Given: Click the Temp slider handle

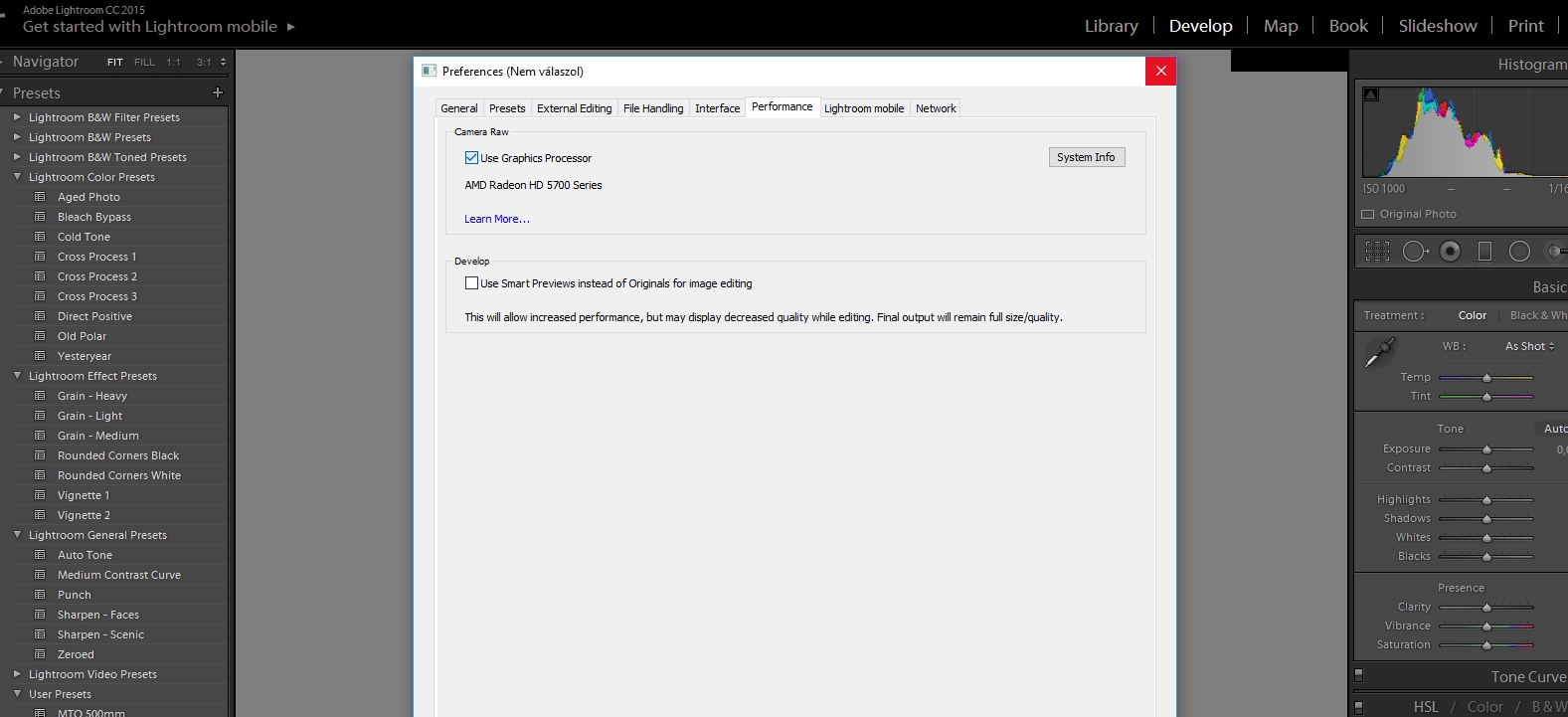Looking at the screenshot, I should click(1486, 378).
